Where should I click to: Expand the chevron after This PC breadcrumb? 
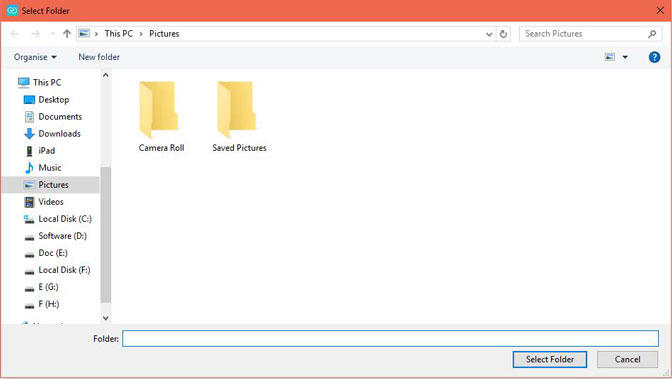141,33
